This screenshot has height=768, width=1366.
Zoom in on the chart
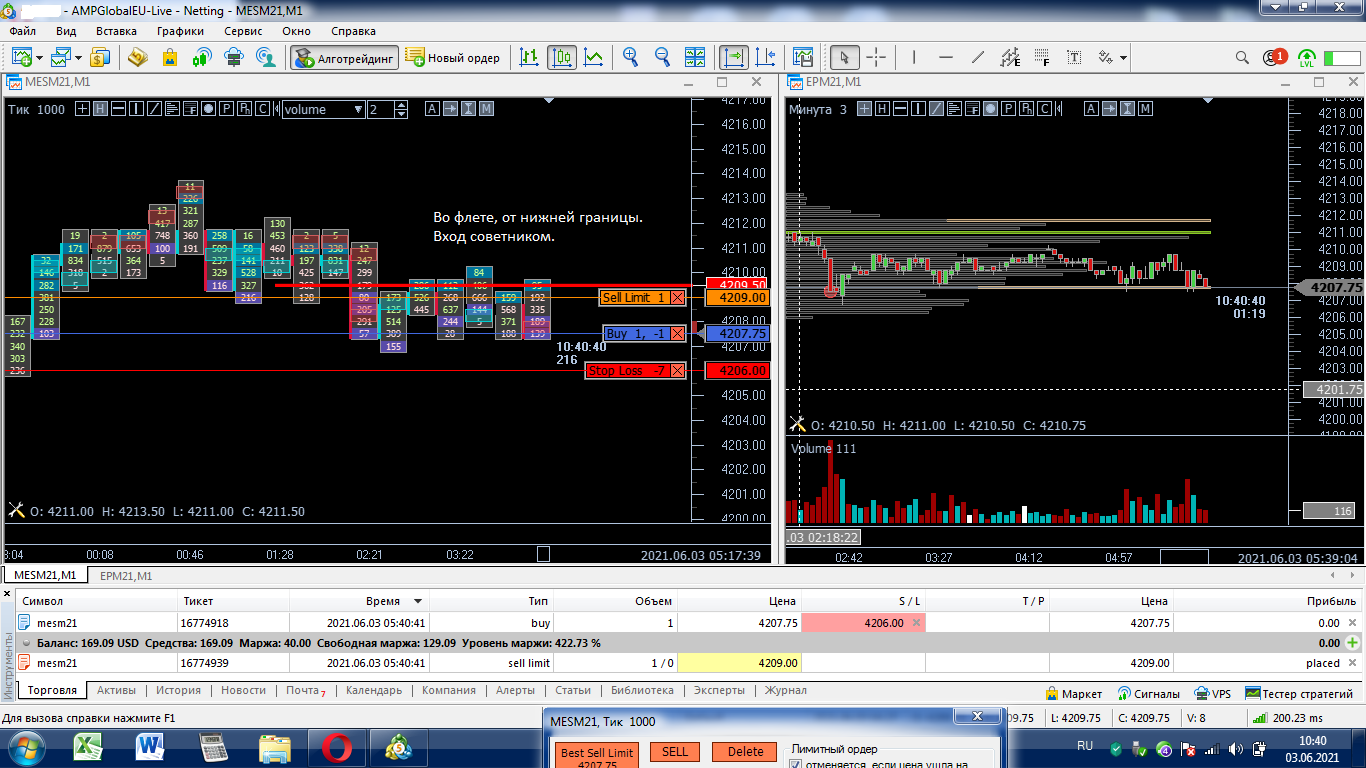pyautogui.click(x=630, y=58)
